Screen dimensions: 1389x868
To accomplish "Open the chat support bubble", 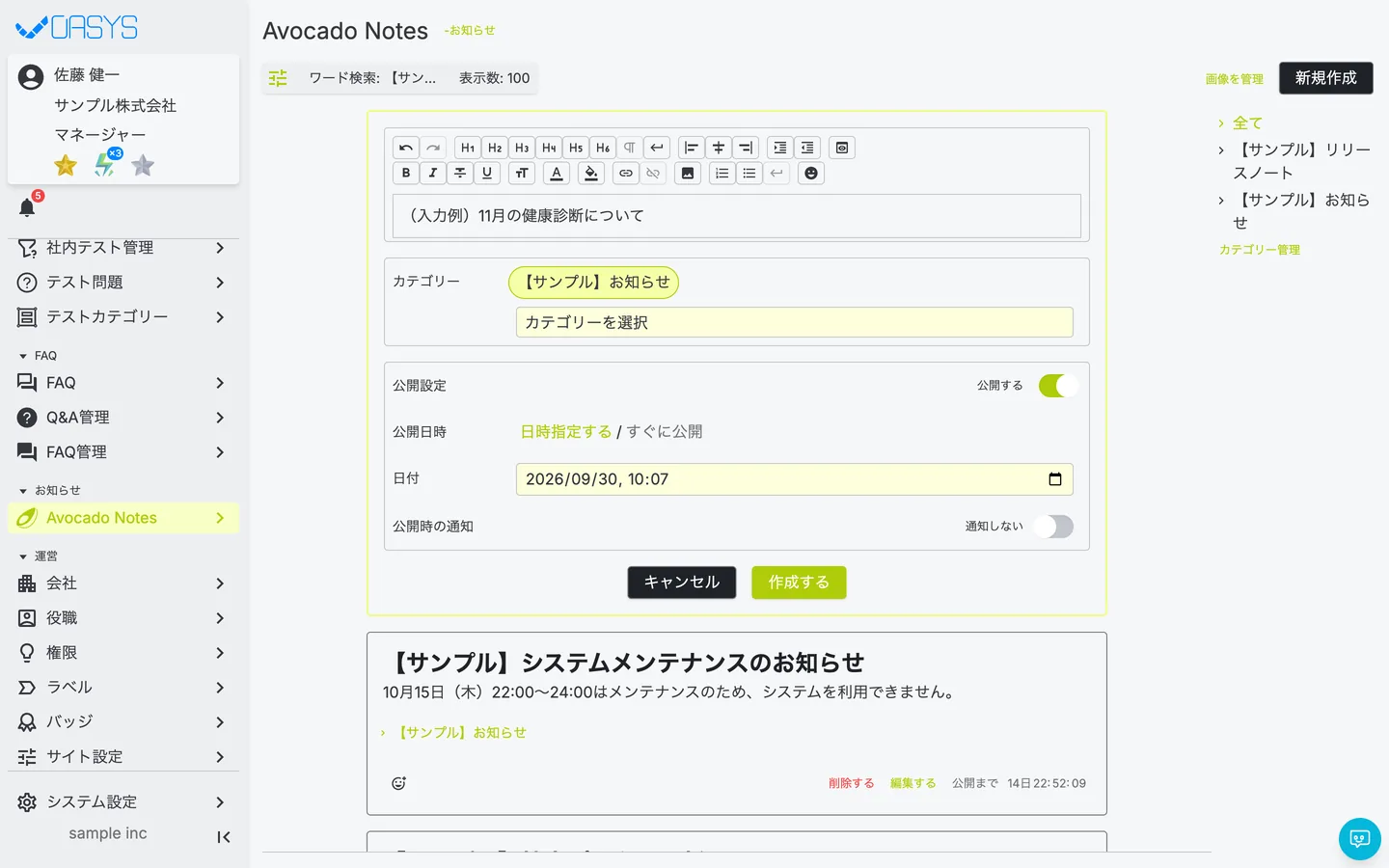I will (1360, 839).
